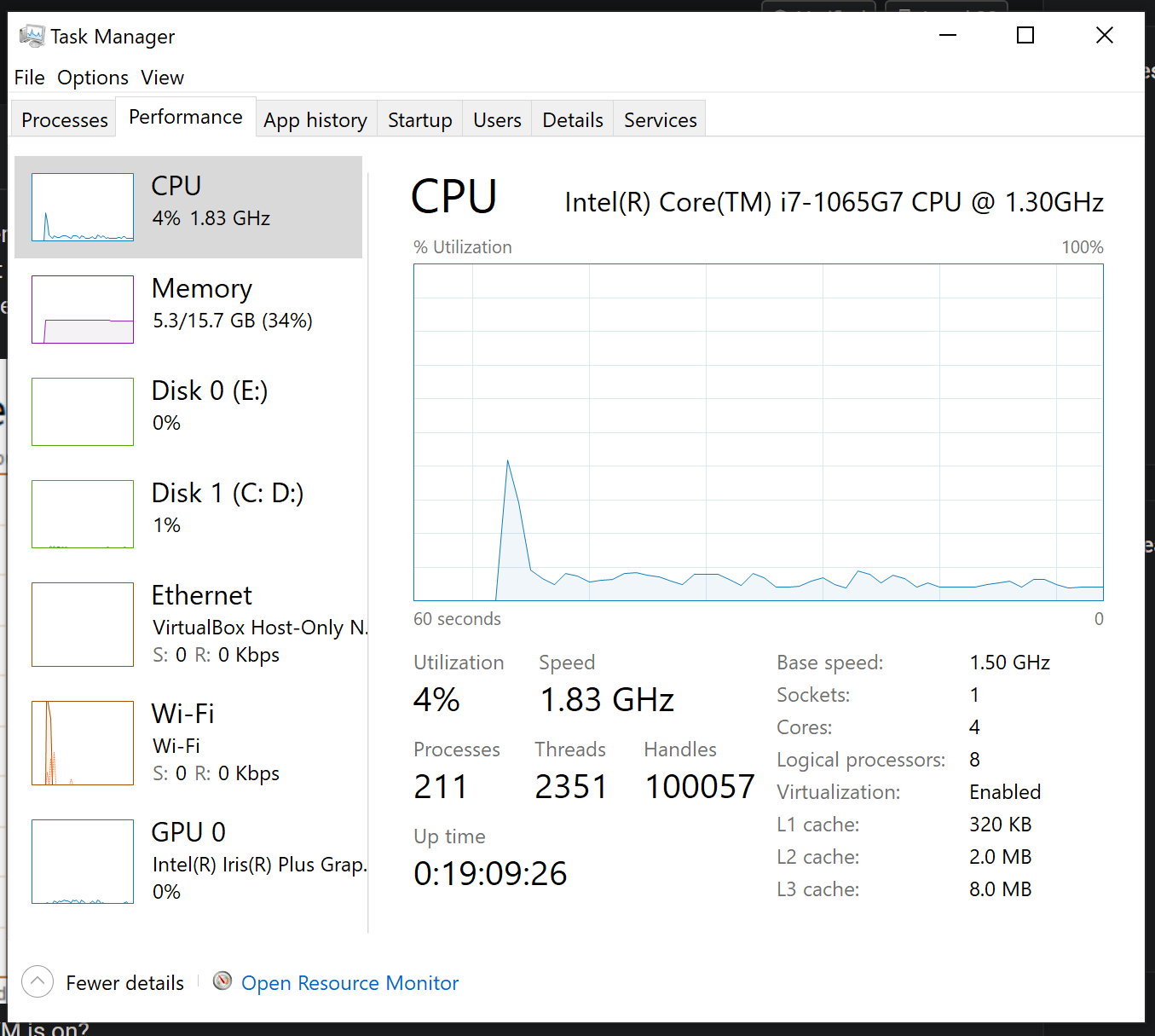Switch to the App history tab
Viewport: 1155px width, 1036px height.
pyautogui.click(x=315, y=120)
